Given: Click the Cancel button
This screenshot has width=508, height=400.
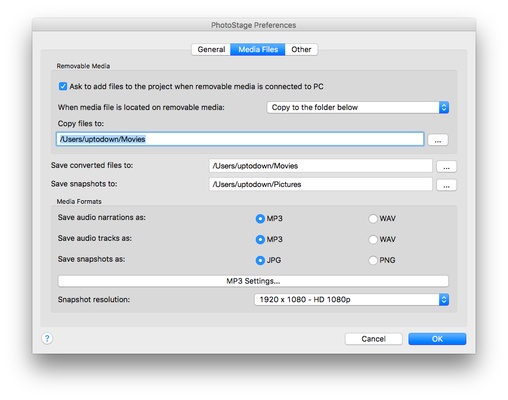Looking at the screenshot, I should pos(373,339).
